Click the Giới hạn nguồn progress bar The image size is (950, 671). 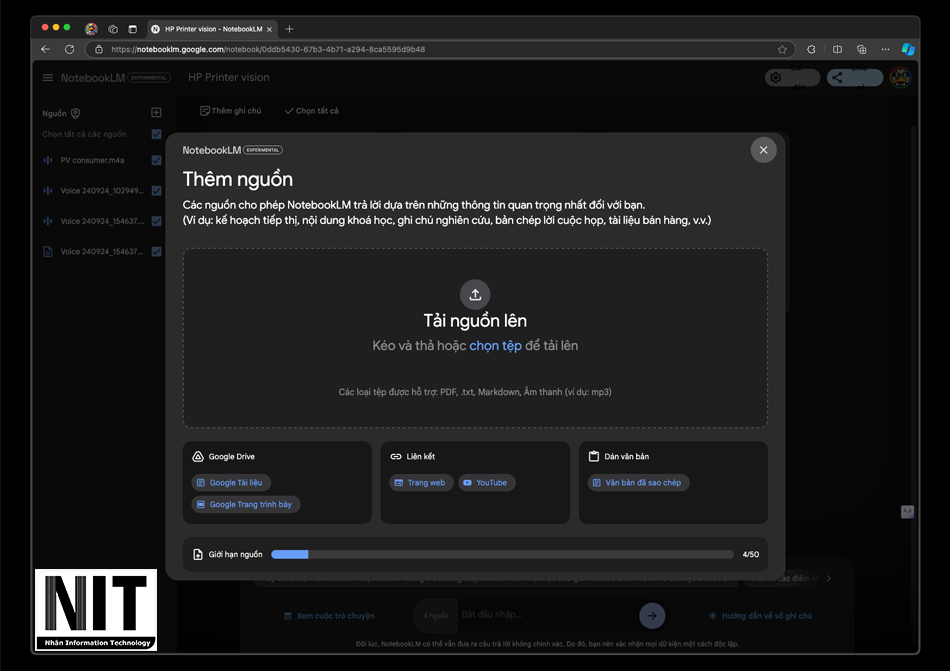502,555
